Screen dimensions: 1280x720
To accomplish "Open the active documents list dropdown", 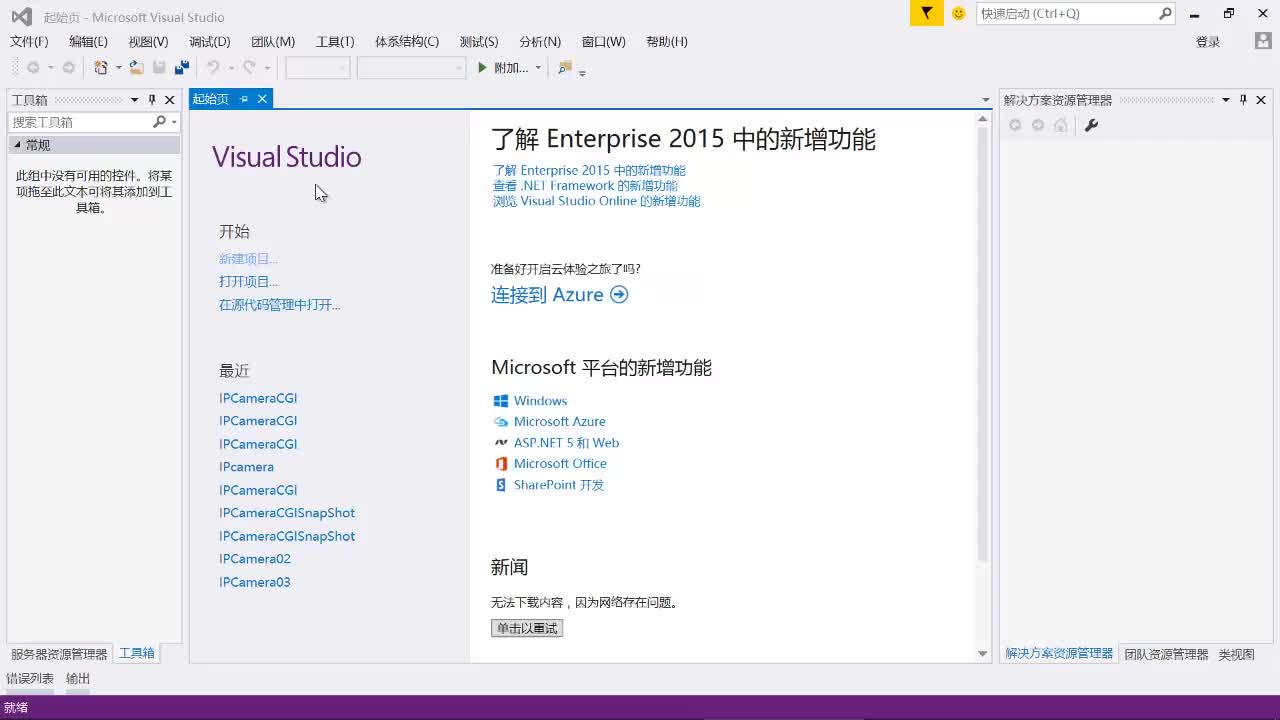I will [x=985, y=100].
